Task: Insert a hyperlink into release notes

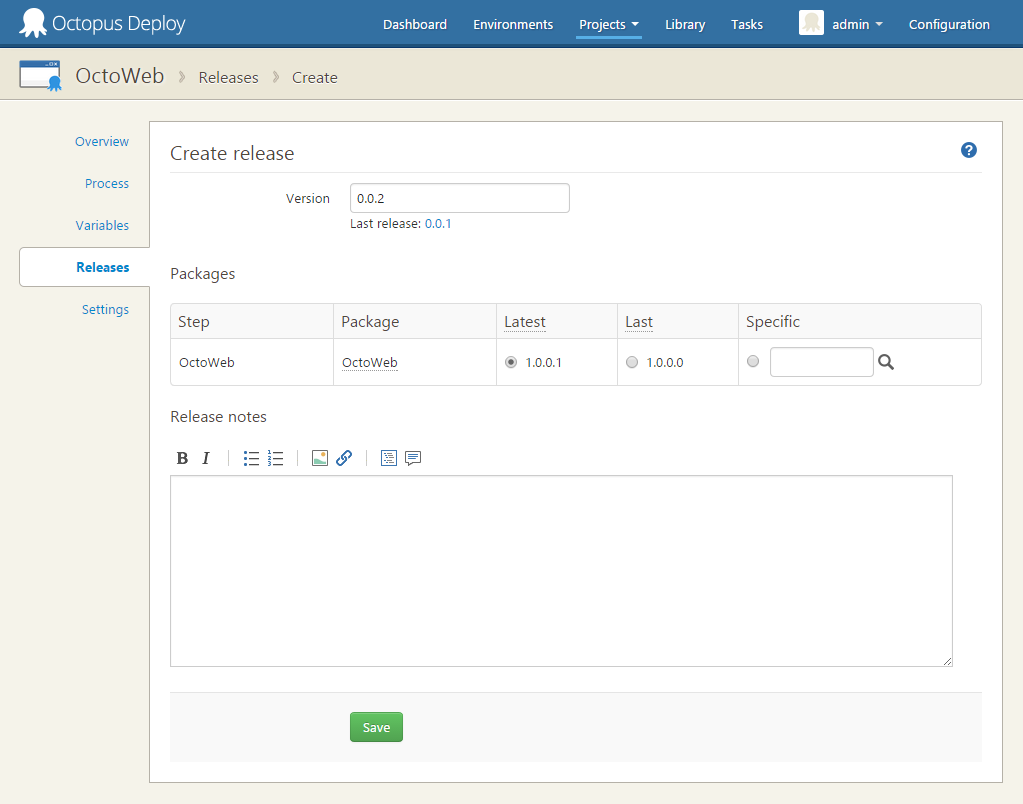Action: [x=344, y=458]
